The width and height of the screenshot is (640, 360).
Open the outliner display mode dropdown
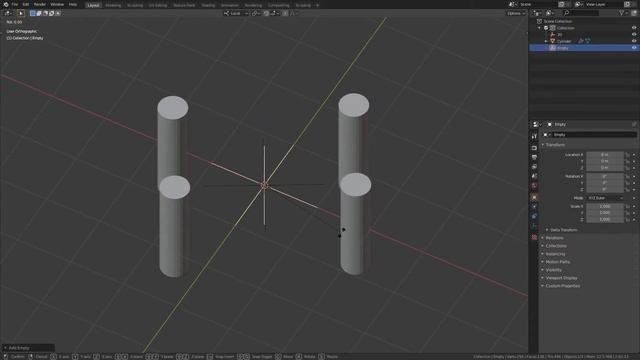(x=551, y=13)
